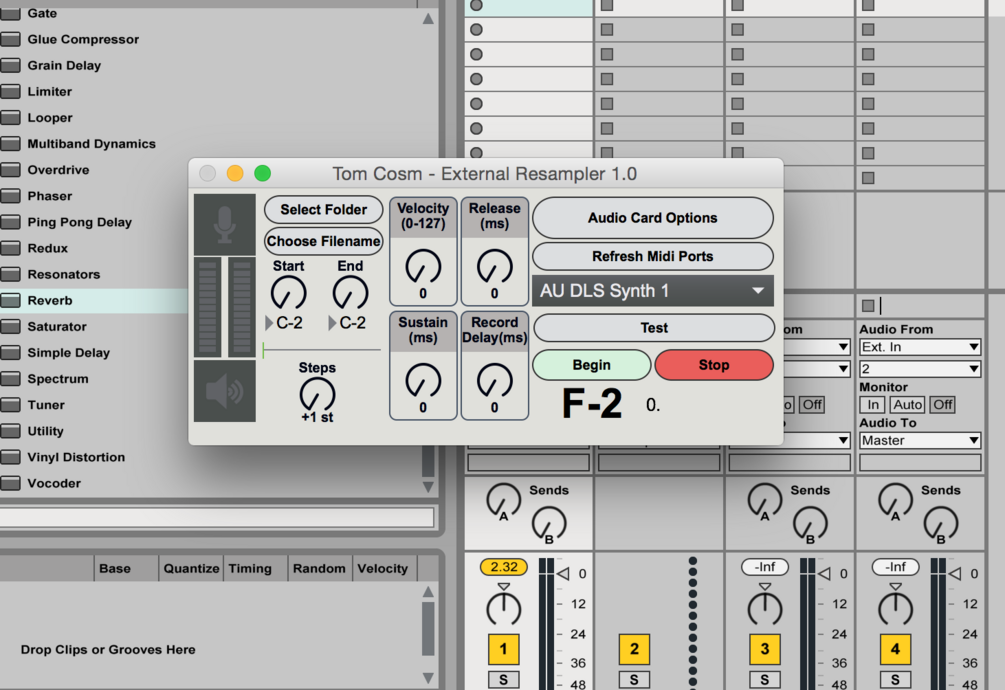The height and width of the screenshot is (690, 1005).
Task: Click the red Stop button
Action: click(x=714, y=365)
